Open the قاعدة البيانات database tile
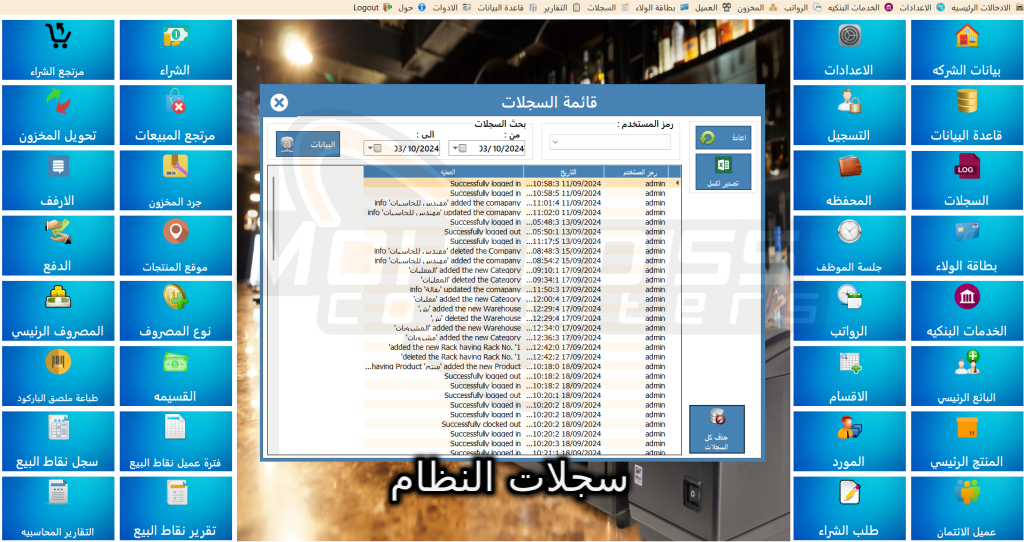Viewport: 1024px width, 542px height. point(966,115)
